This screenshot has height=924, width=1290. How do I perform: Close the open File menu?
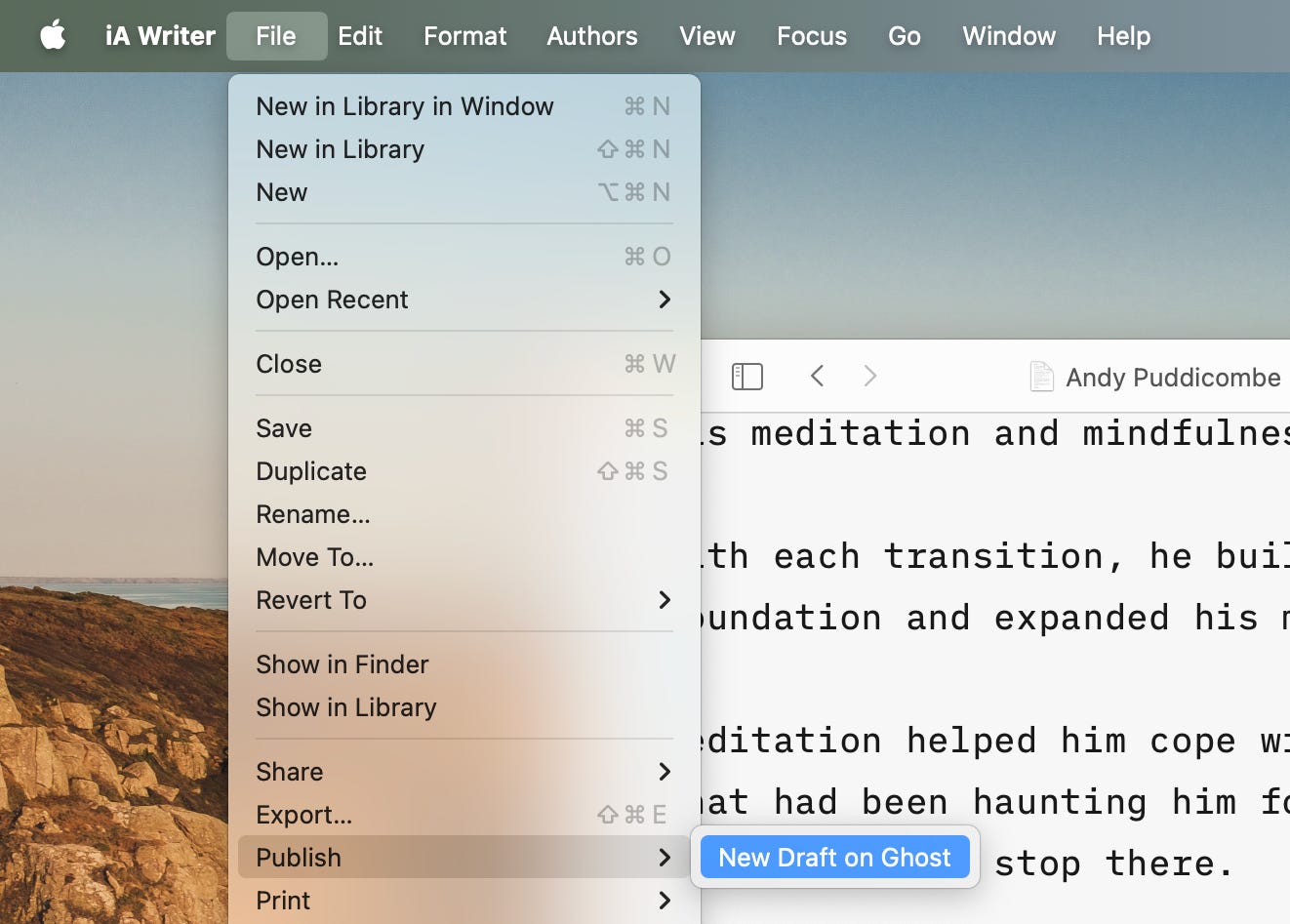click(x=276, y=36)
